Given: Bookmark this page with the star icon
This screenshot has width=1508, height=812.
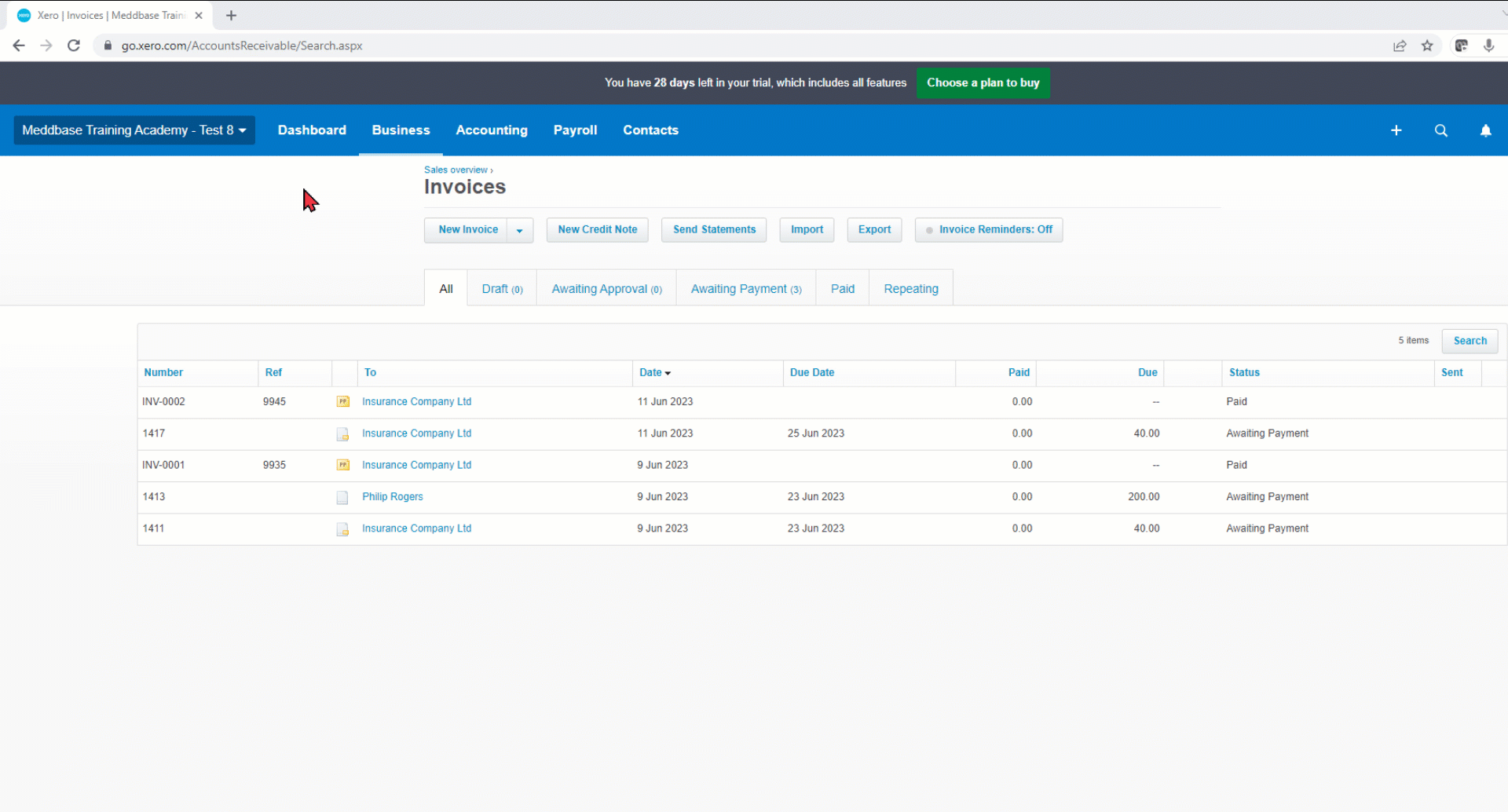Looking at the screenshot, I should point(1427,46).
